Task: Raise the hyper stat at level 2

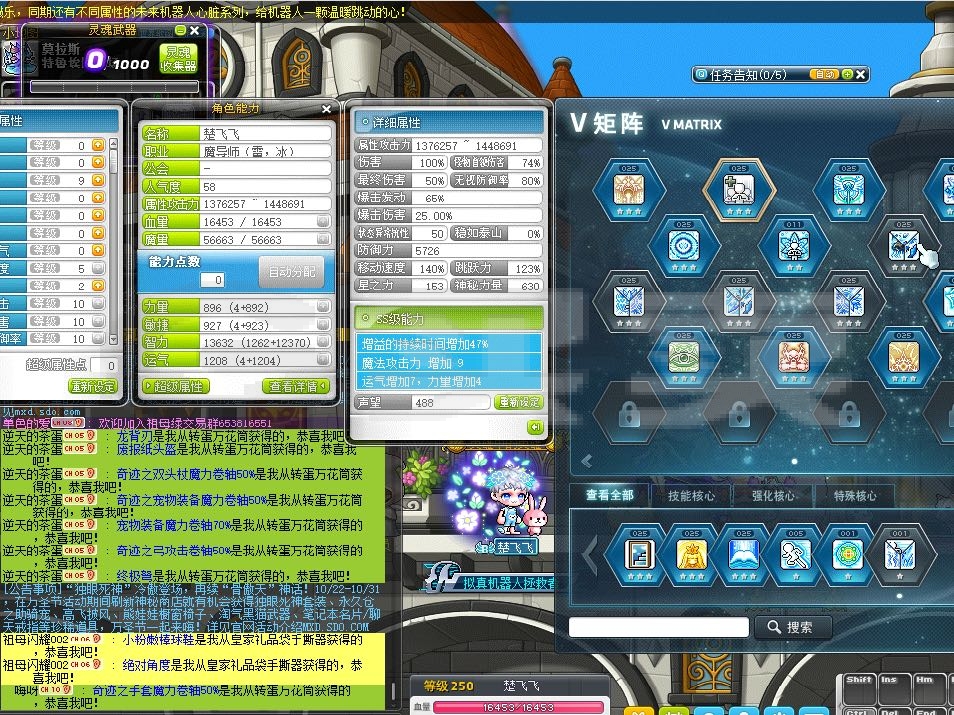Action: click(98, 285)
